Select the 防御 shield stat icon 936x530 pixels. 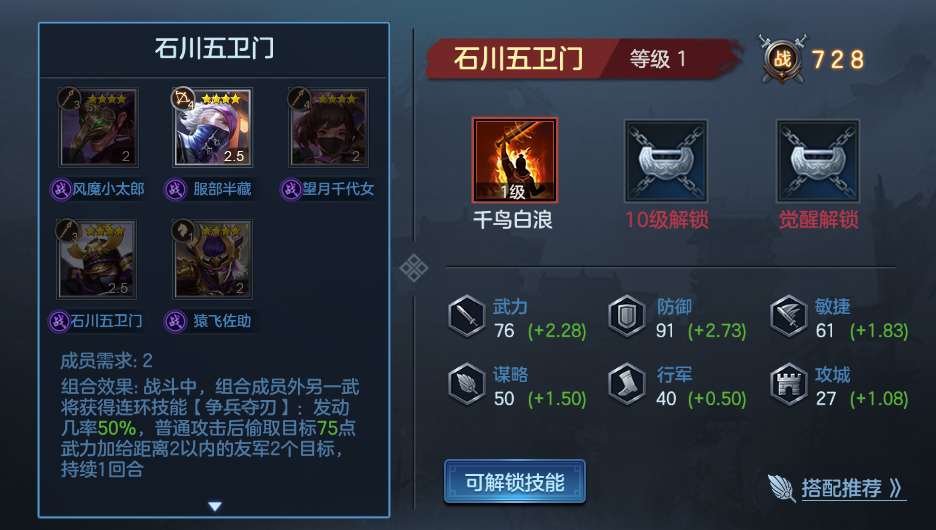pos(626,316)
